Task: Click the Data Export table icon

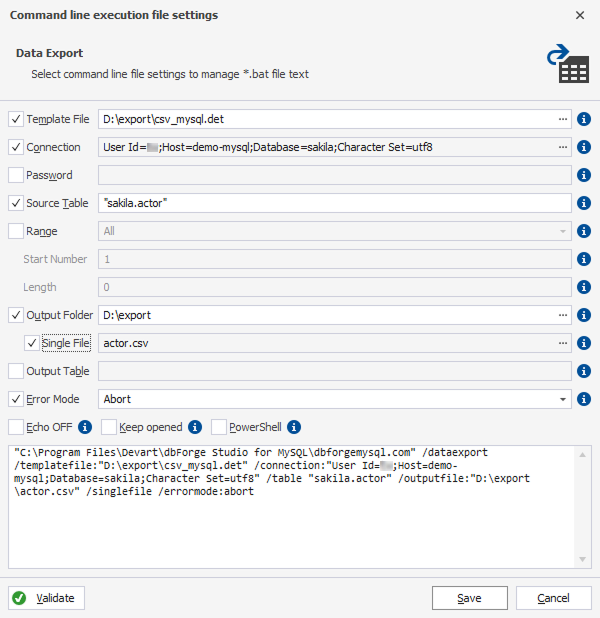Action: point(568,63)
